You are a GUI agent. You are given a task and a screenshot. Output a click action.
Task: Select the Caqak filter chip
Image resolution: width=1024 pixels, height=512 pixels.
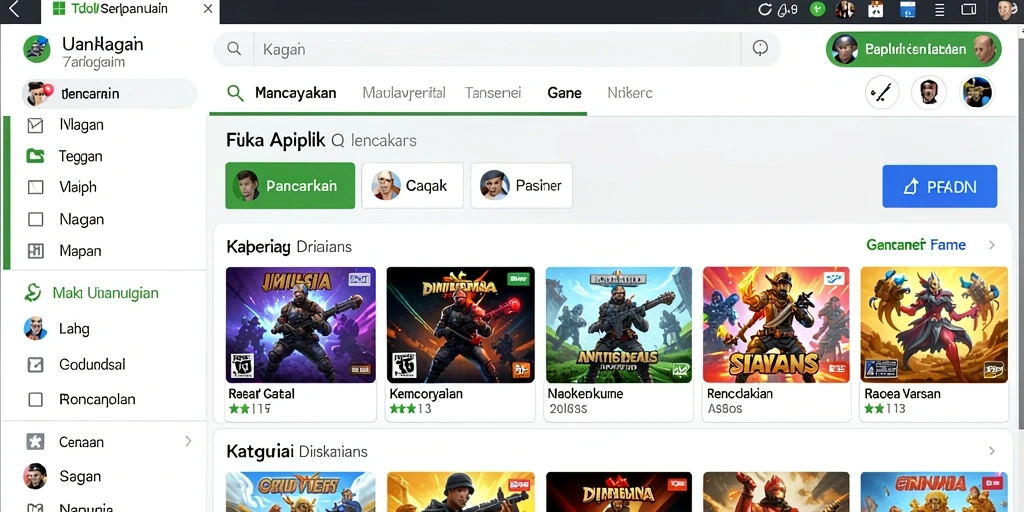tap(412, 185)
